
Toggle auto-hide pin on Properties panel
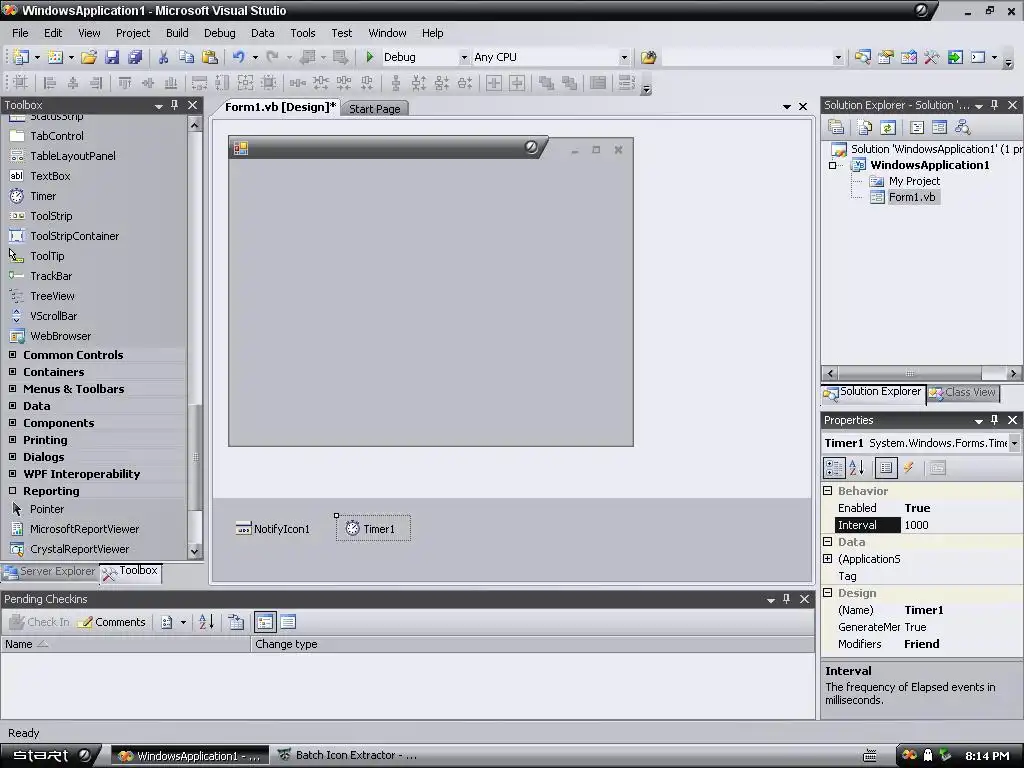995,420
